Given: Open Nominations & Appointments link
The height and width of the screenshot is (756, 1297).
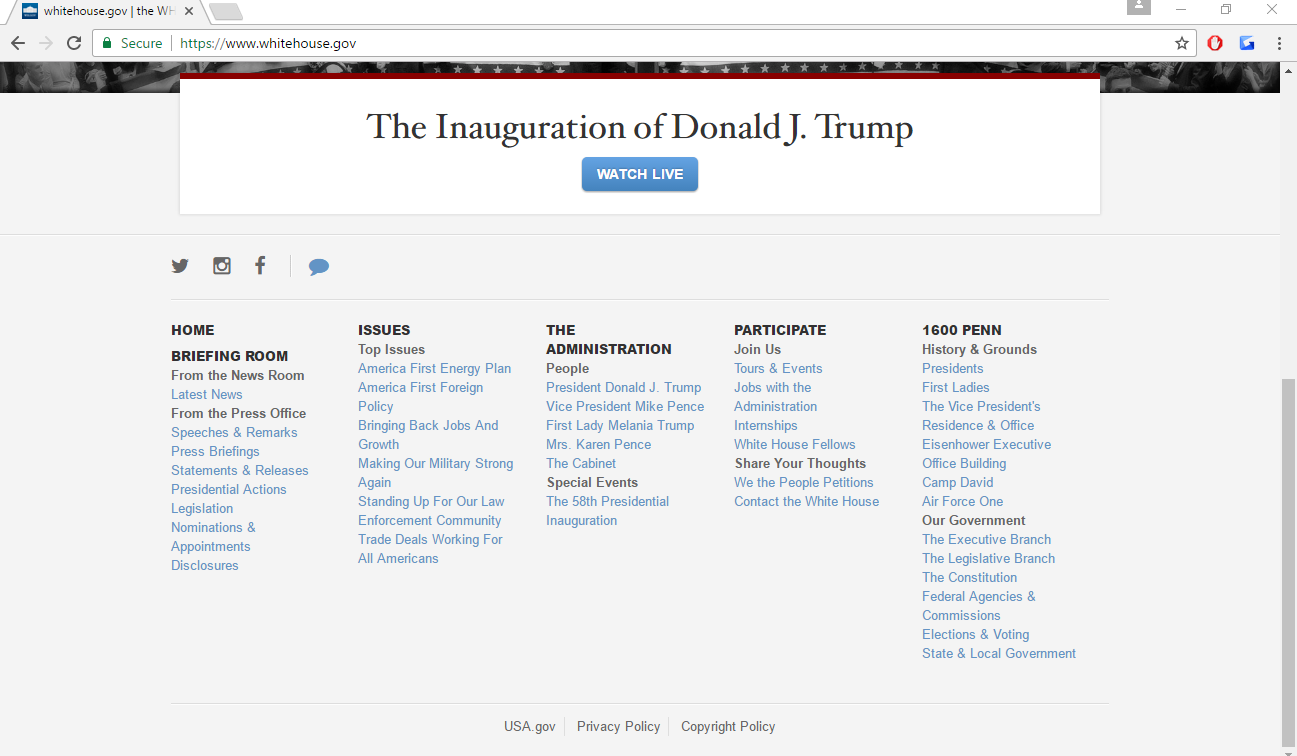Looking at the screenshot, I should 213,537.
